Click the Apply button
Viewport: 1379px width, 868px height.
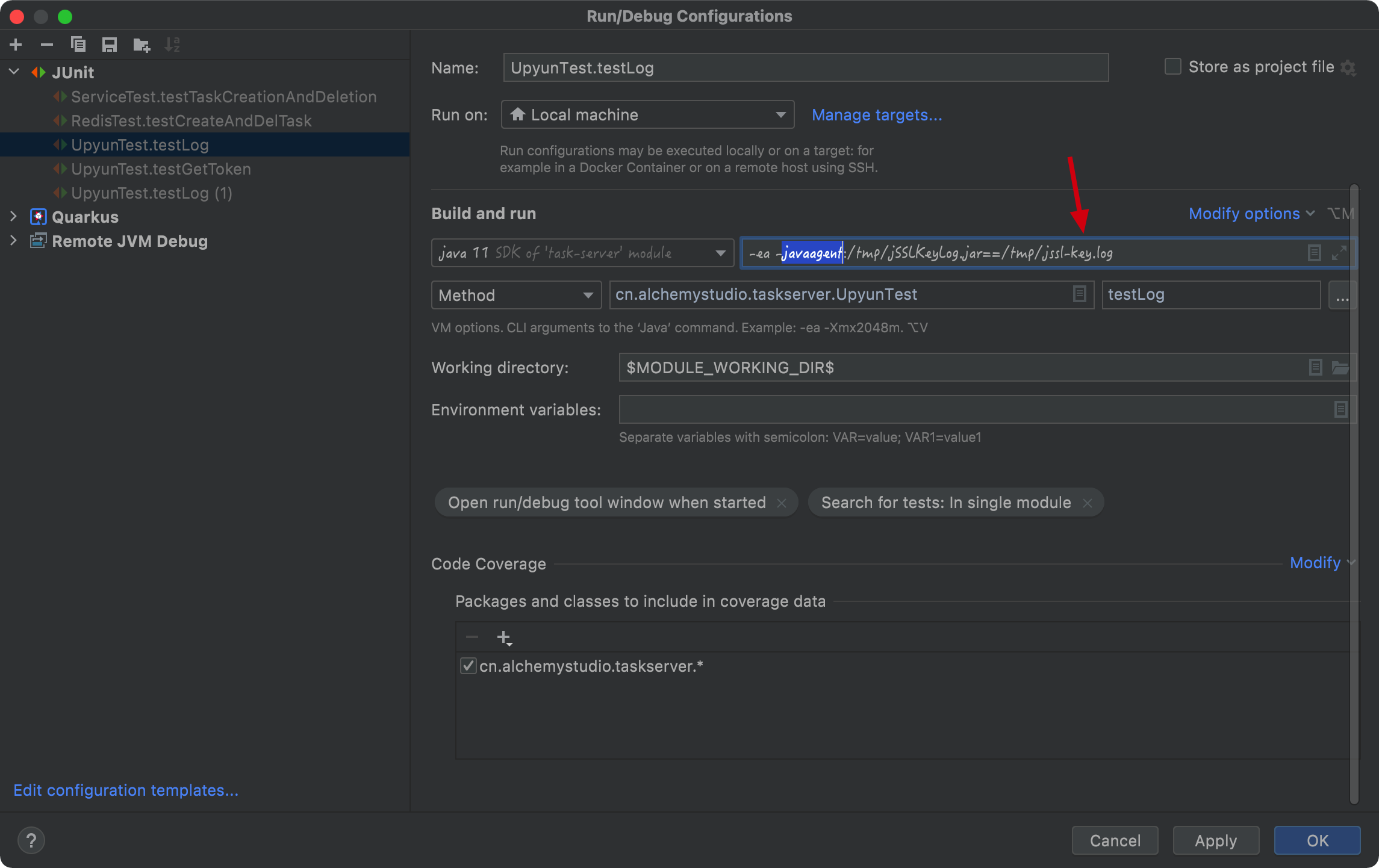click(1215, 840)
